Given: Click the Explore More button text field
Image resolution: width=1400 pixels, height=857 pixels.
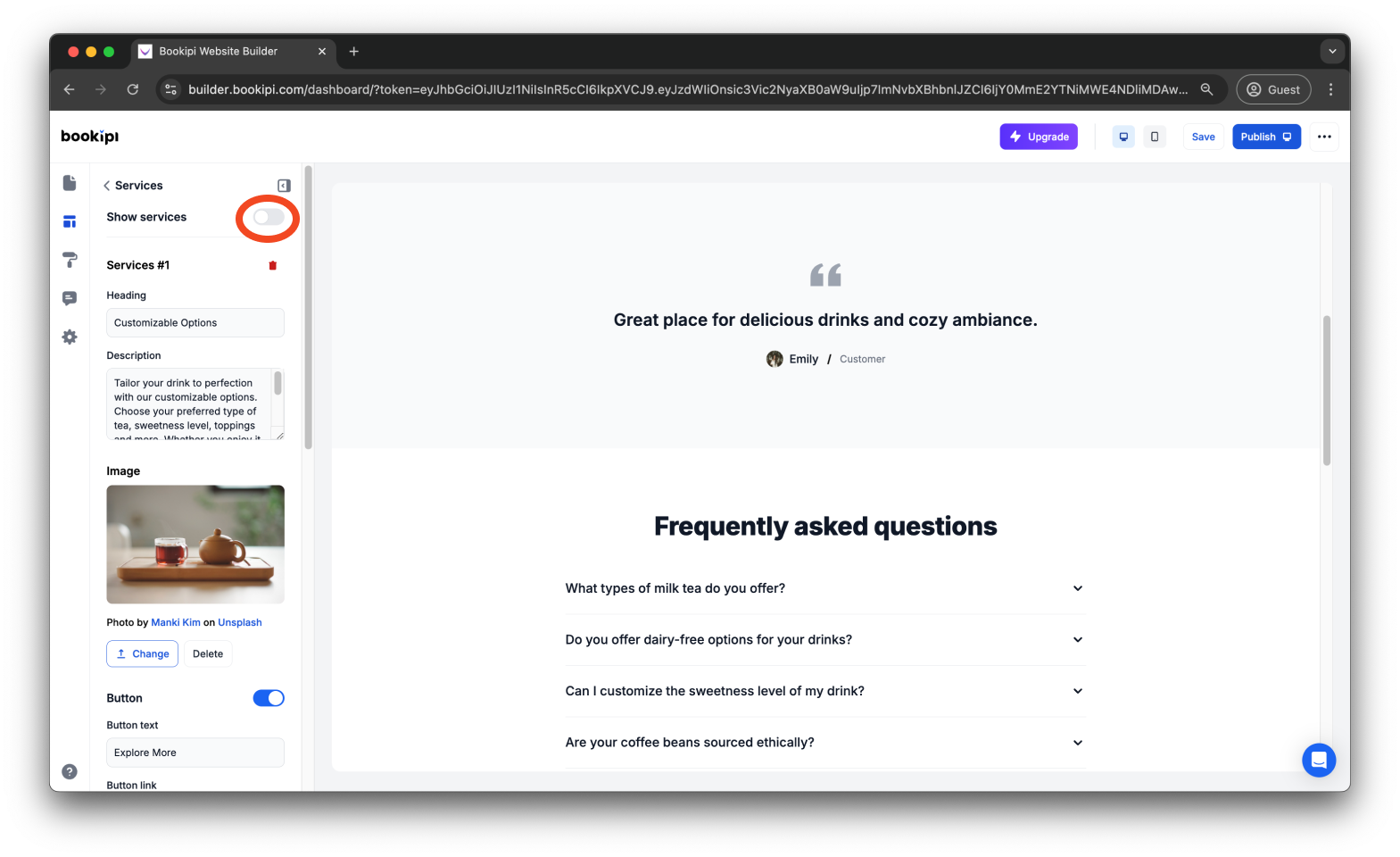Looking at the screenshot, I should [195, 753].
